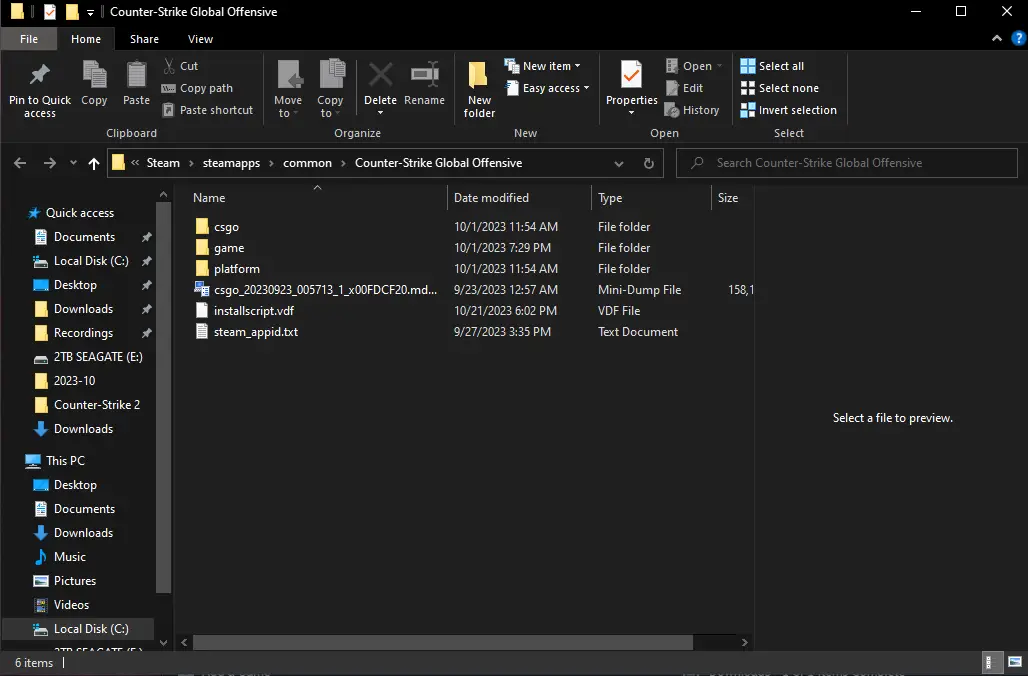Open Recordings folder in sidebar
Image resolution: width=1028 pixels, height=676 pixels.
click(83, 333)
